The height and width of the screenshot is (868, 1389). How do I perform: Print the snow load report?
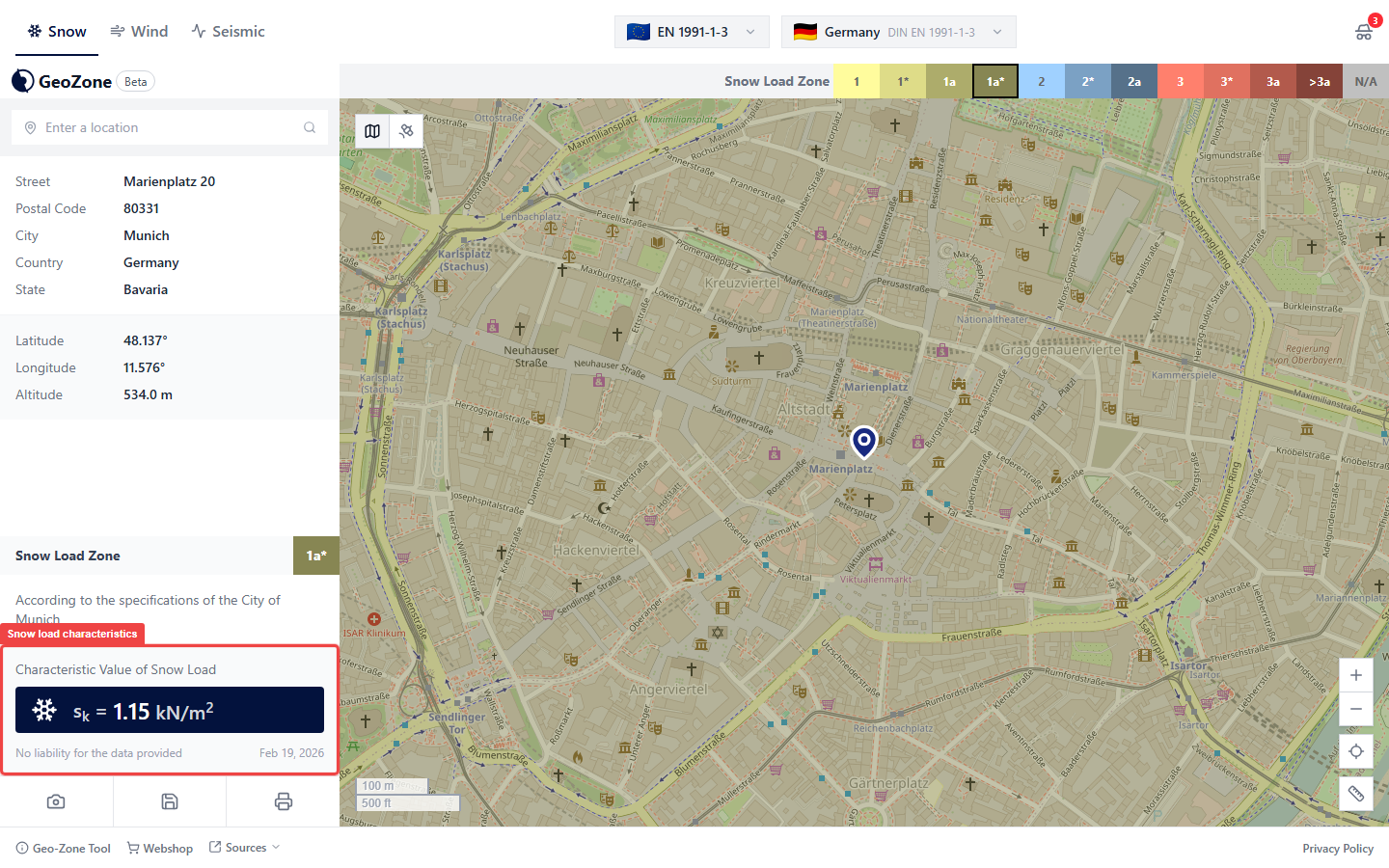coord(283,801)
